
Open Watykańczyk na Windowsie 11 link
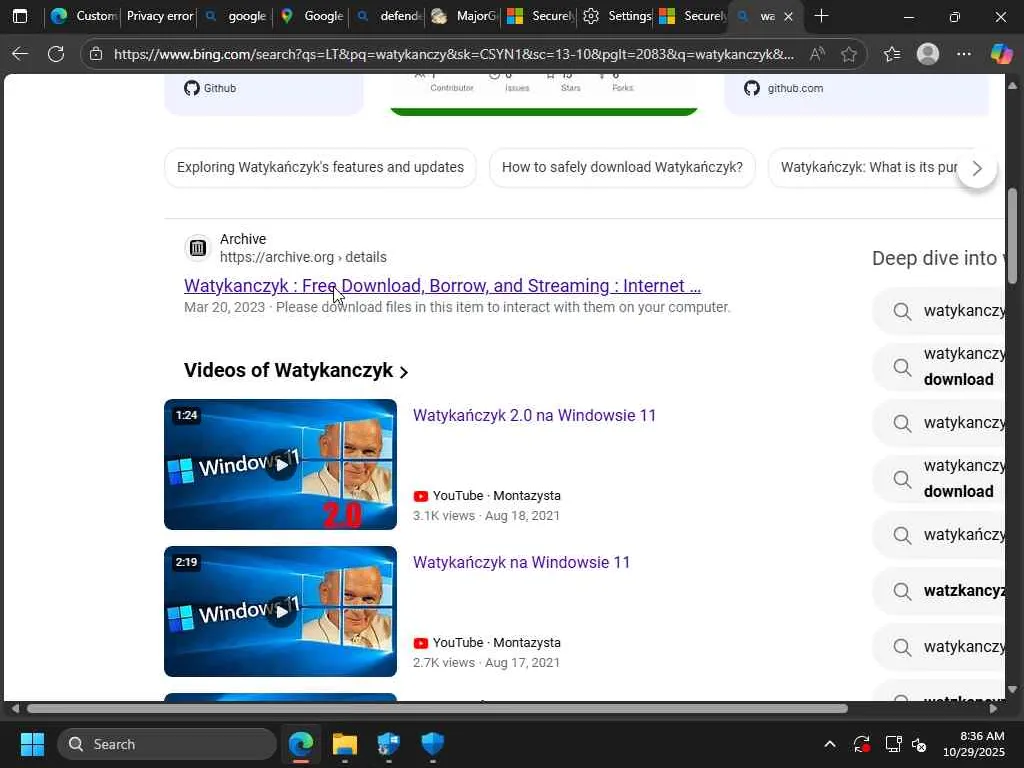[x=521, y=562]
